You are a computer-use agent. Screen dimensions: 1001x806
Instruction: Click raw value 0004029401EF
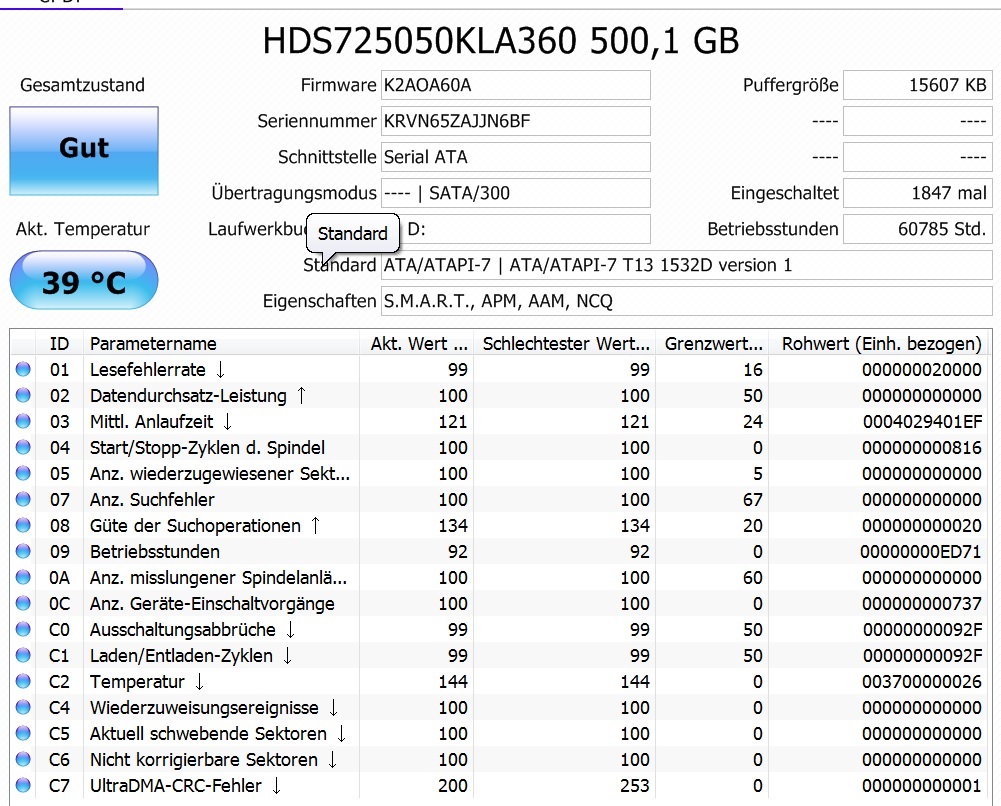click(922, 422)
